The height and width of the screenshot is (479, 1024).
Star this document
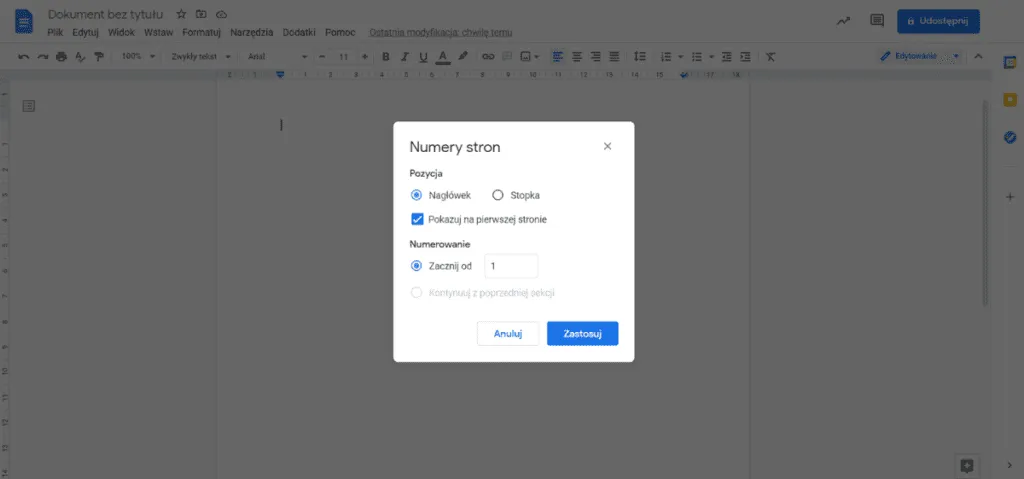click(181, 15)
